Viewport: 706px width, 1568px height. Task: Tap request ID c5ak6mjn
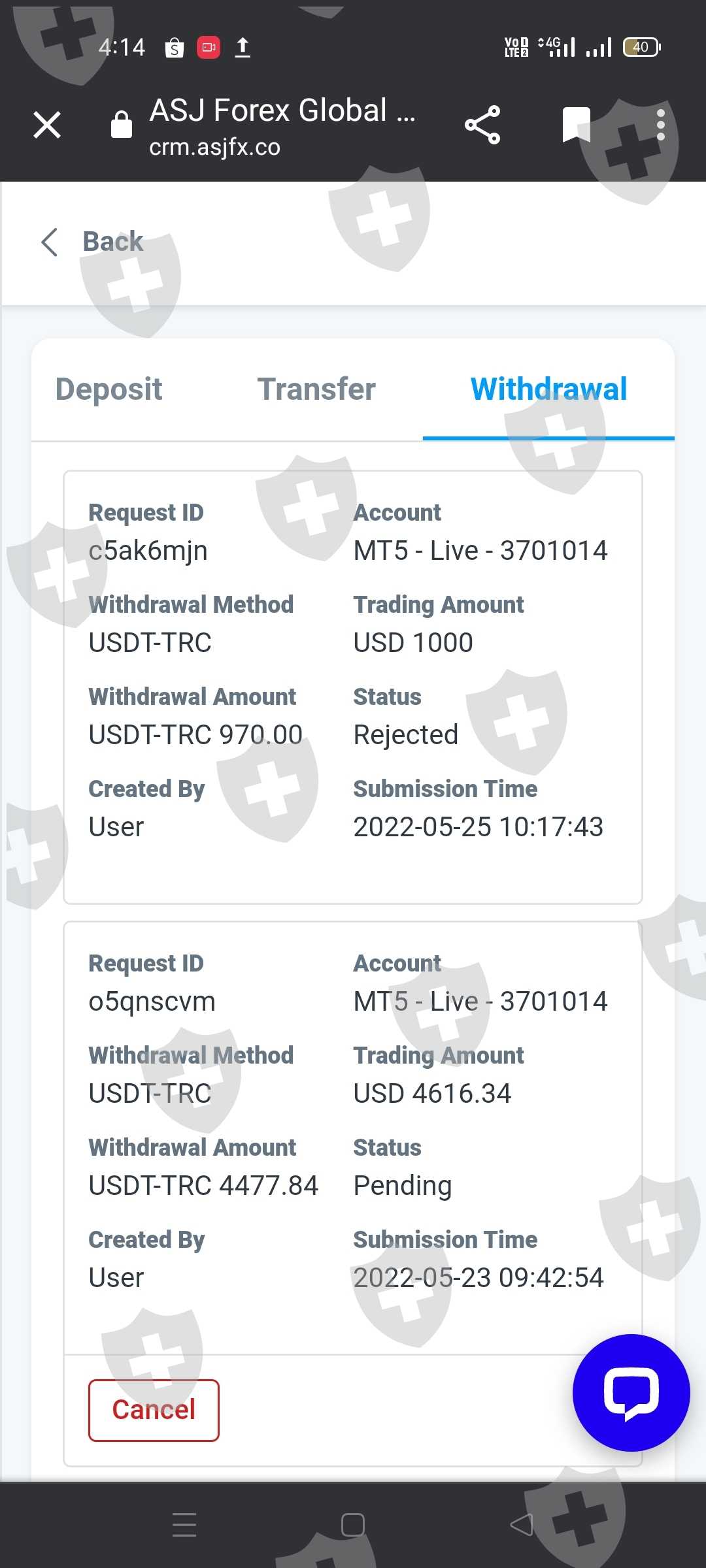click(148, 551)
